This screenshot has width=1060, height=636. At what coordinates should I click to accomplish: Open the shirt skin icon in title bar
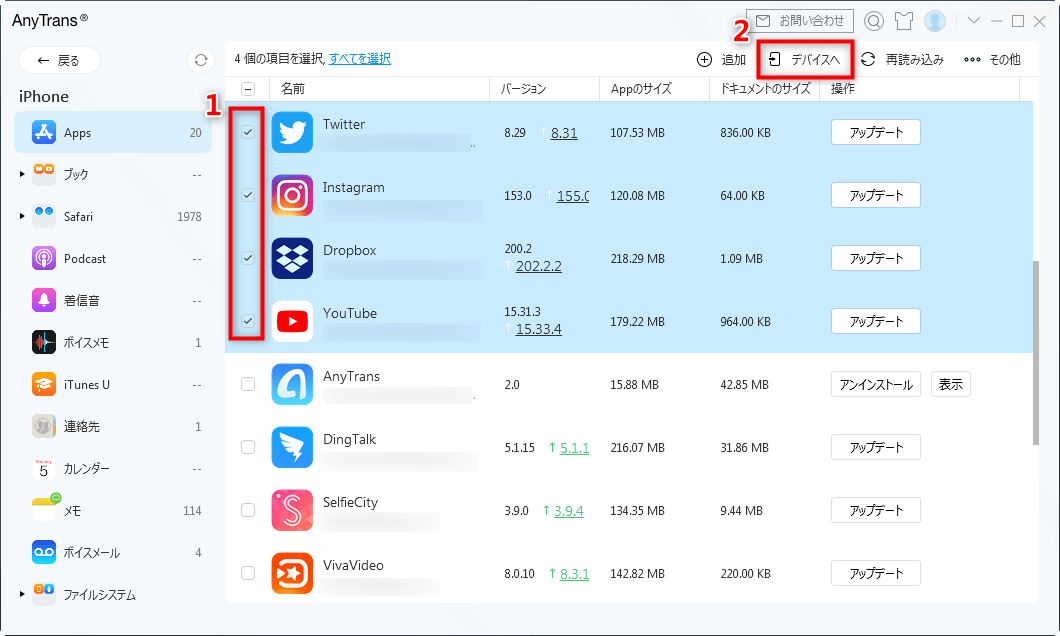tap(904, 22)
